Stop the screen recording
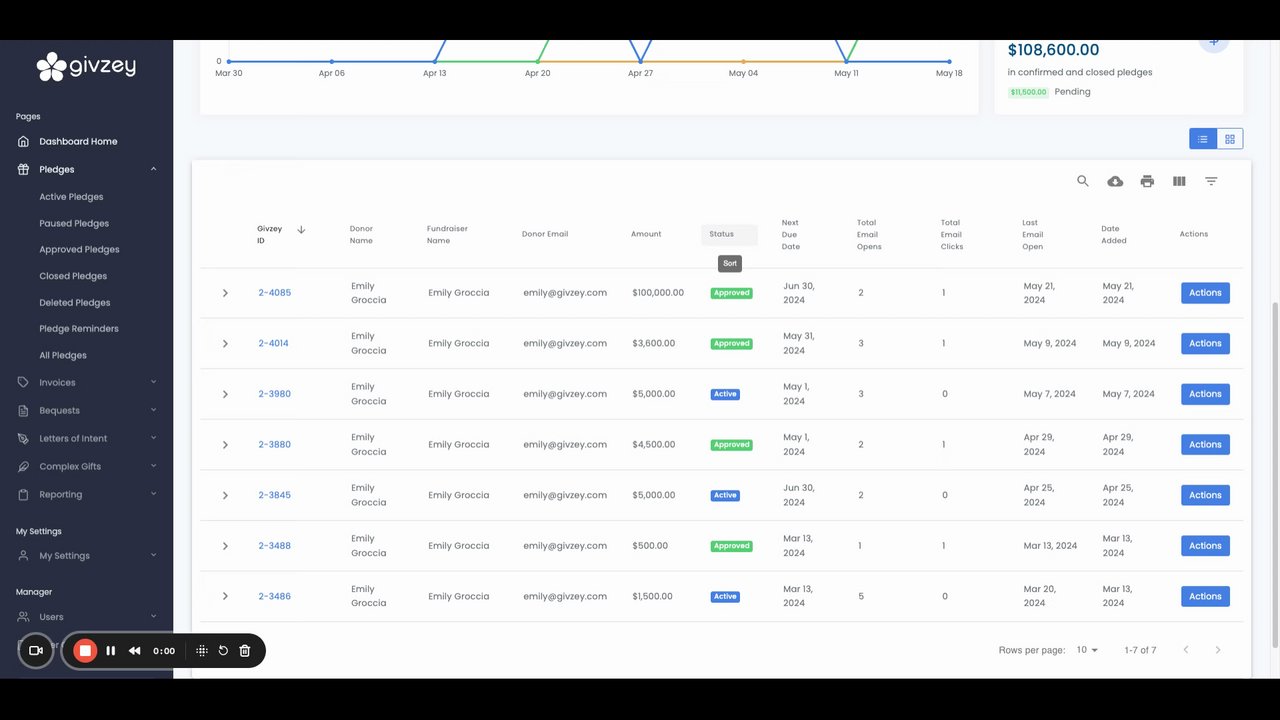 coord(85,651)
